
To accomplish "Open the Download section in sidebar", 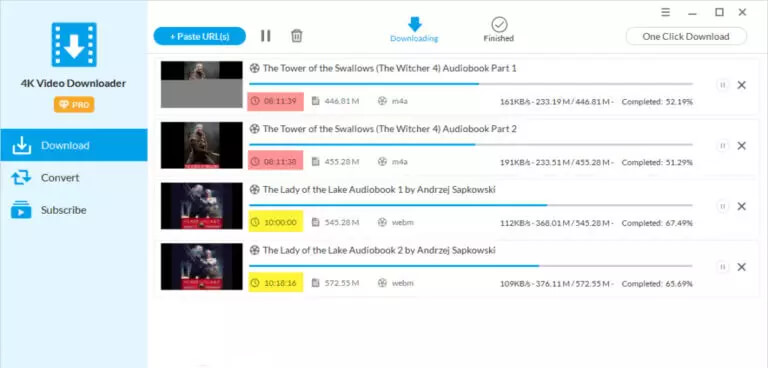I will click(x=73, y=145).
